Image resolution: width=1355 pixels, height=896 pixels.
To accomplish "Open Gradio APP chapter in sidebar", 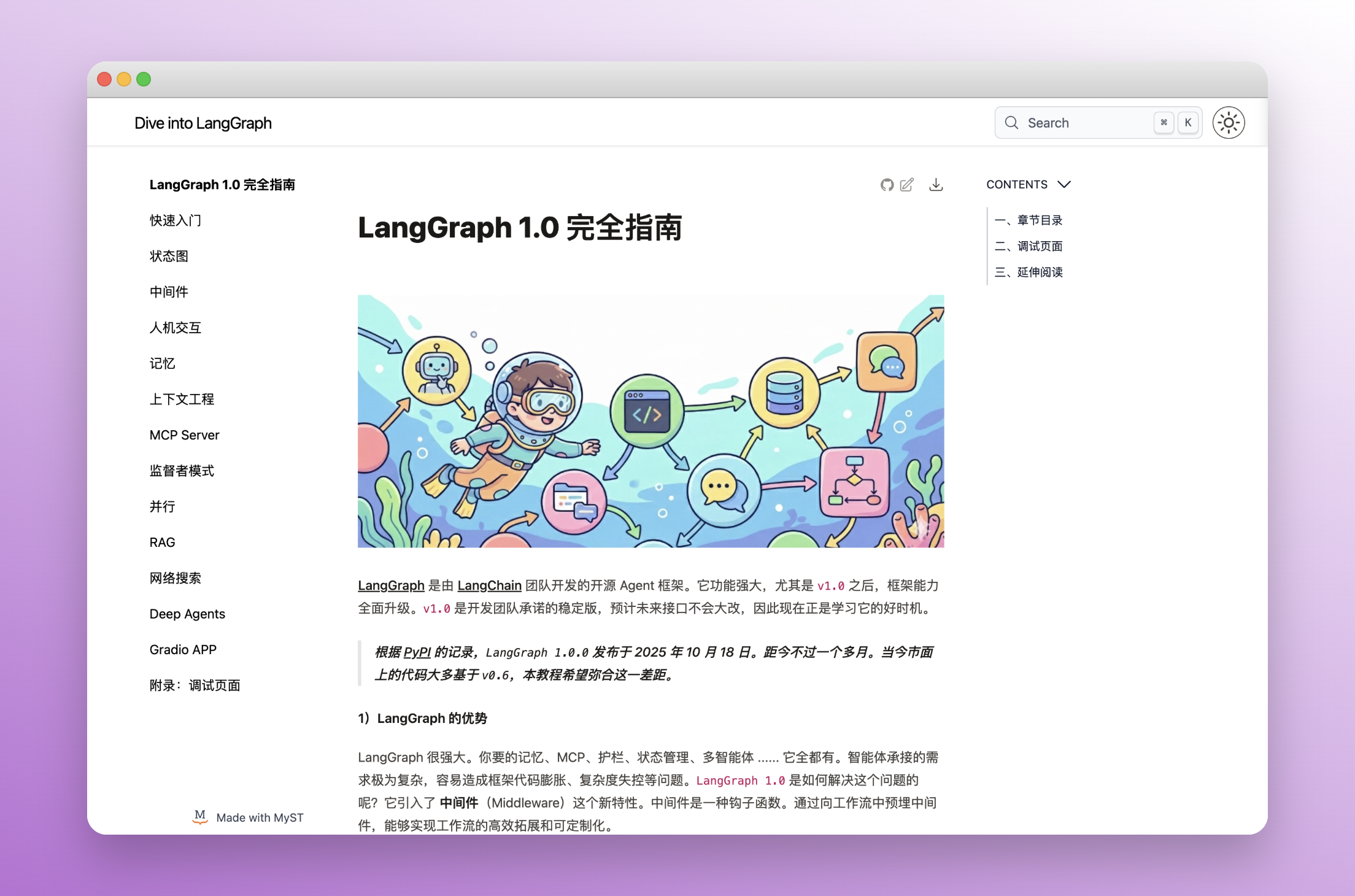I will click(183, 649).
